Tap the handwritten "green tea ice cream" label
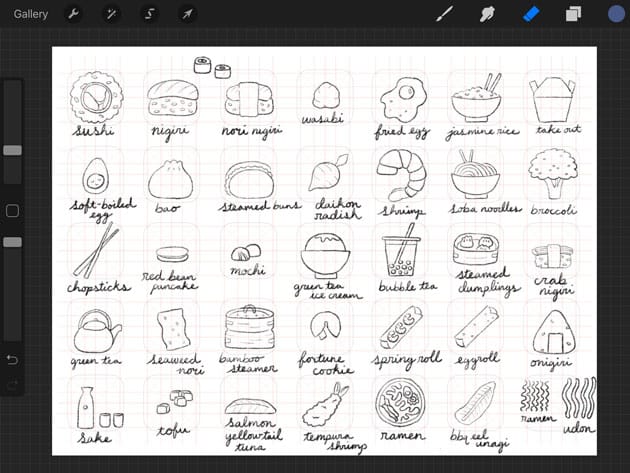The image size is (630, 473). [328, 290]
